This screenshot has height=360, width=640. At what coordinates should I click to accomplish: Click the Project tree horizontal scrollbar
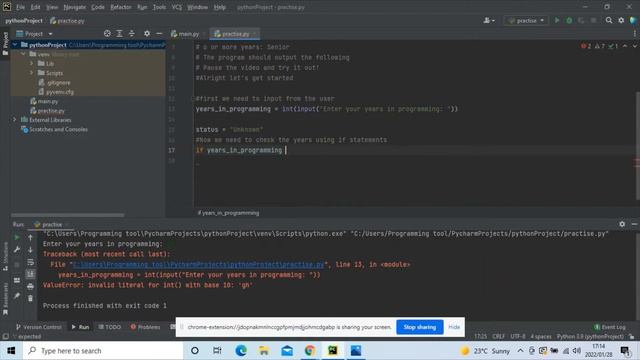68,215
